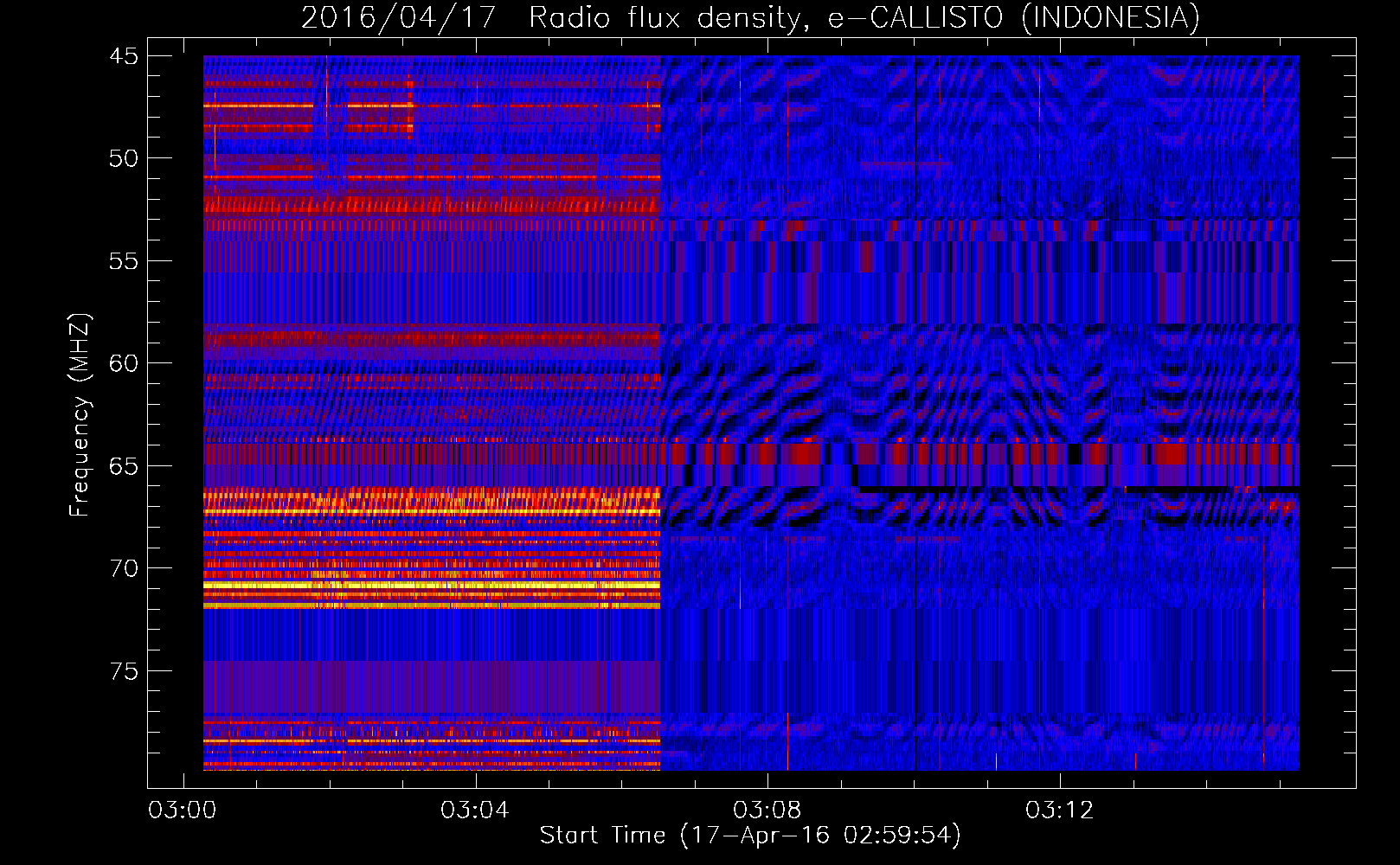Click the 03:12 time tick label

[1060, 811]
